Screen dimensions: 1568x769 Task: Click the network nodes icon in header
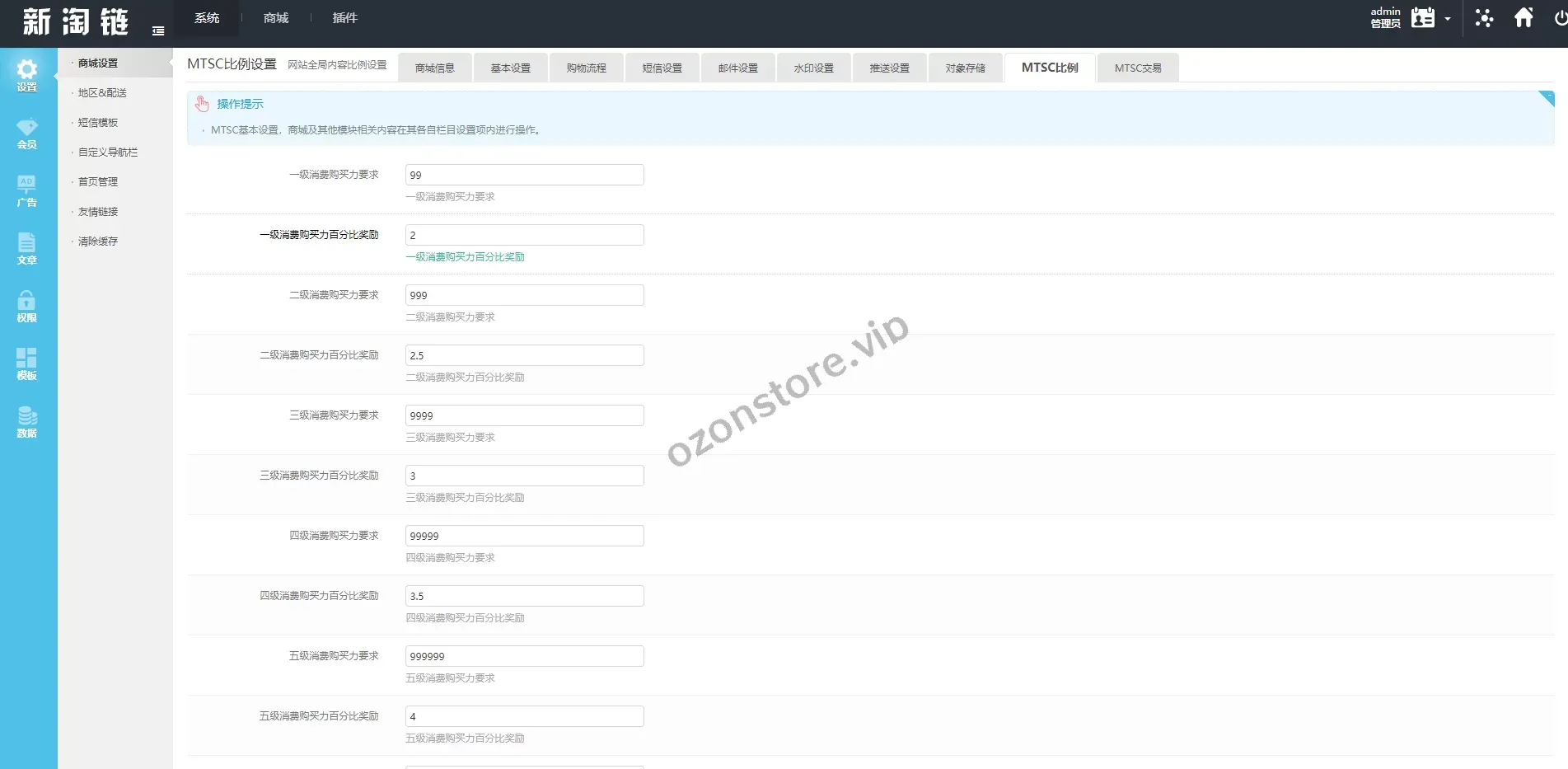1484,18
